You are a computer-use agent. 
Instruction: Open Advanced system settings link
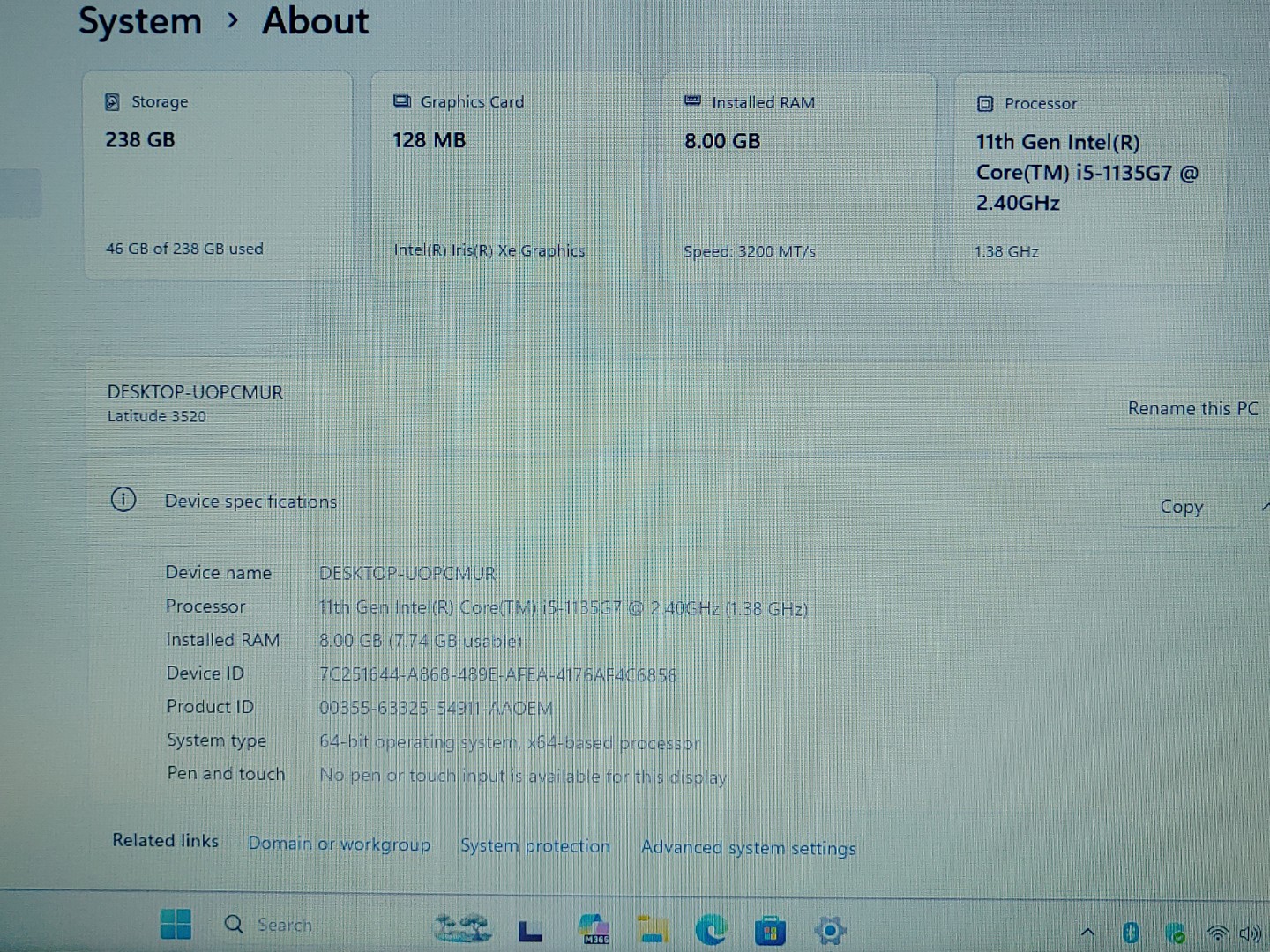[x=748, y=848]
